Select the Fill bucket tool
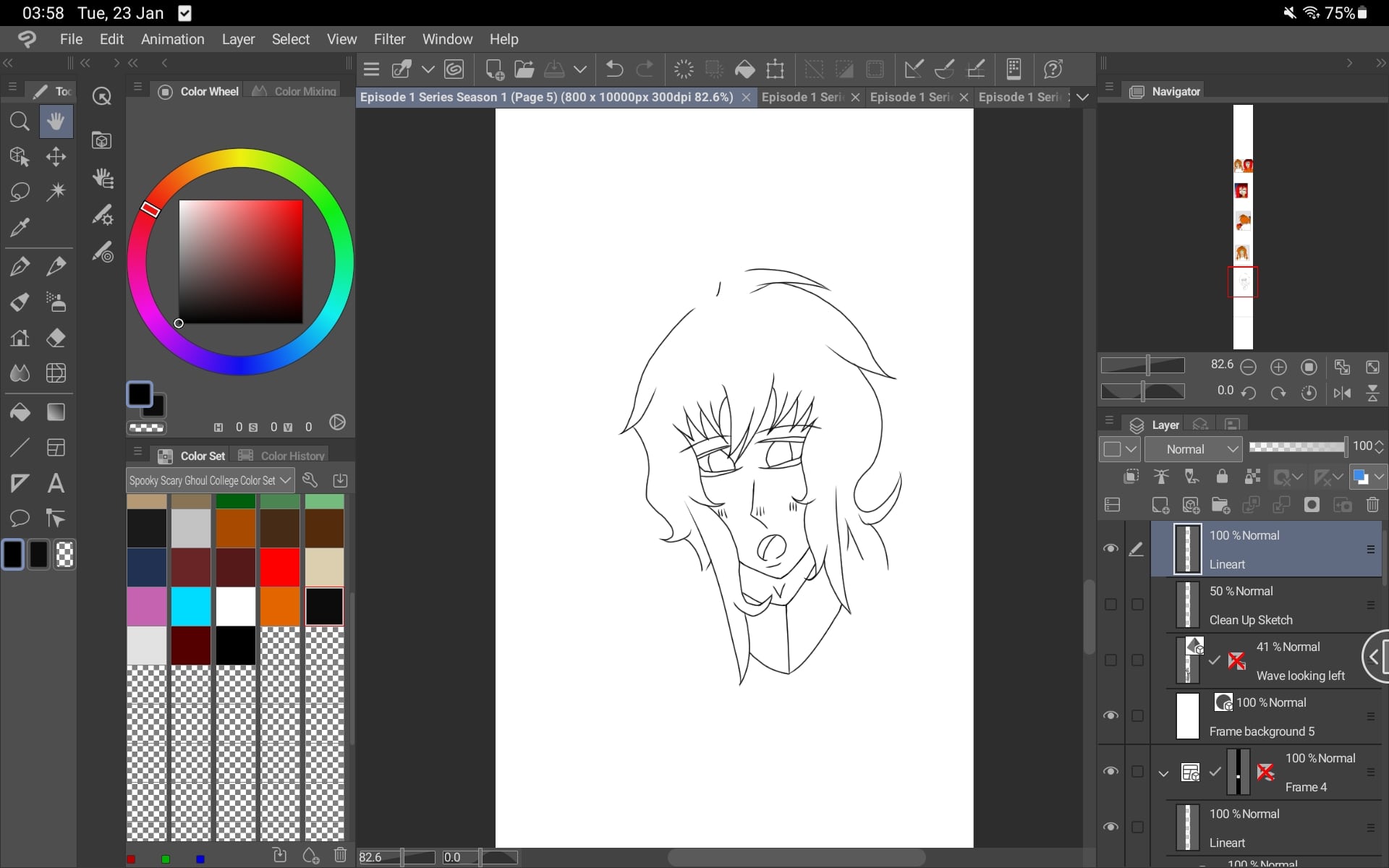The width and height of the screenshot is (1389, 868). pos(20,412)
